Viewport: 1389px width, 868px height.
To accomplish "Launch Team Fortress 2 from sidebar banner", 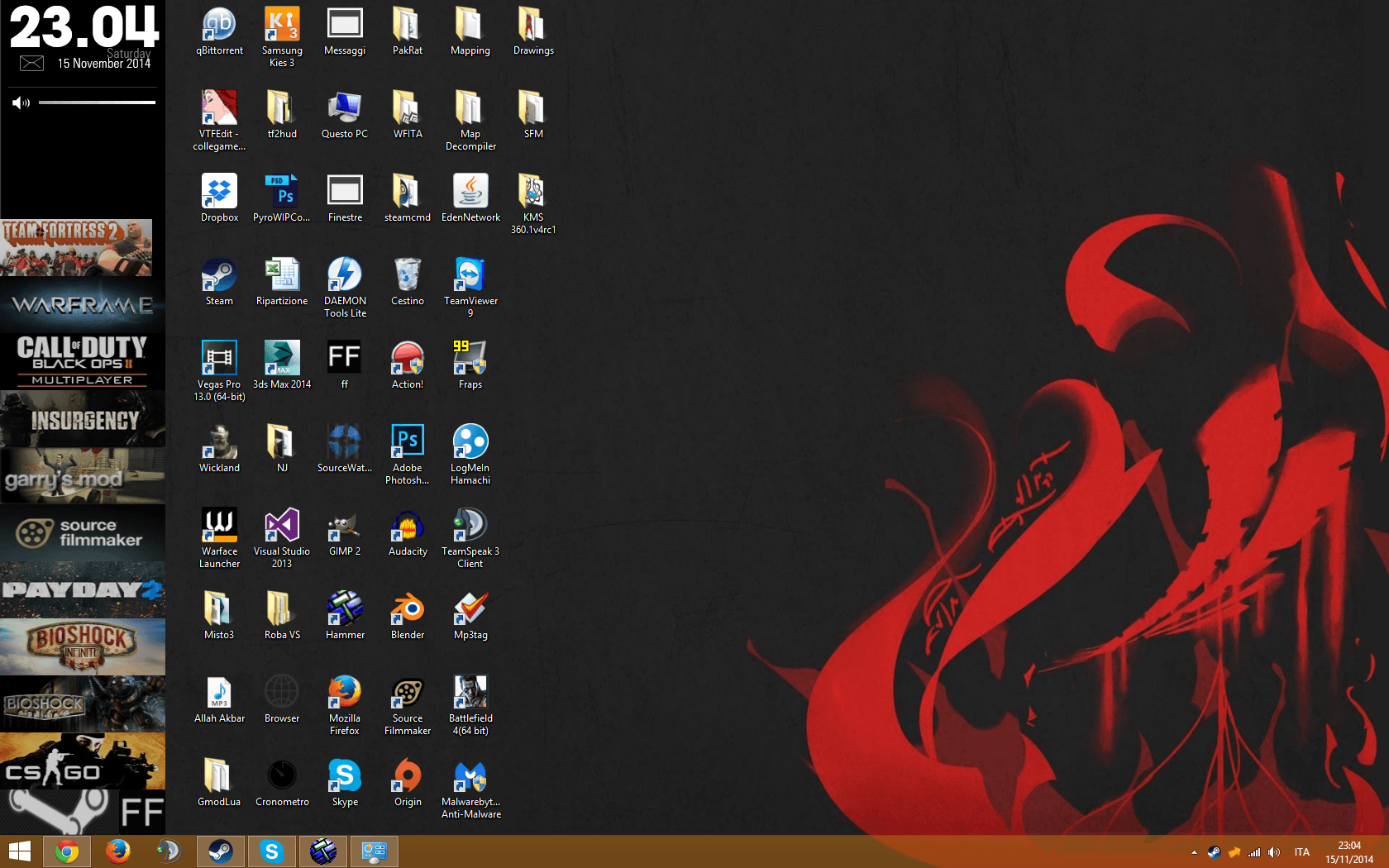I will click(76, 247).
